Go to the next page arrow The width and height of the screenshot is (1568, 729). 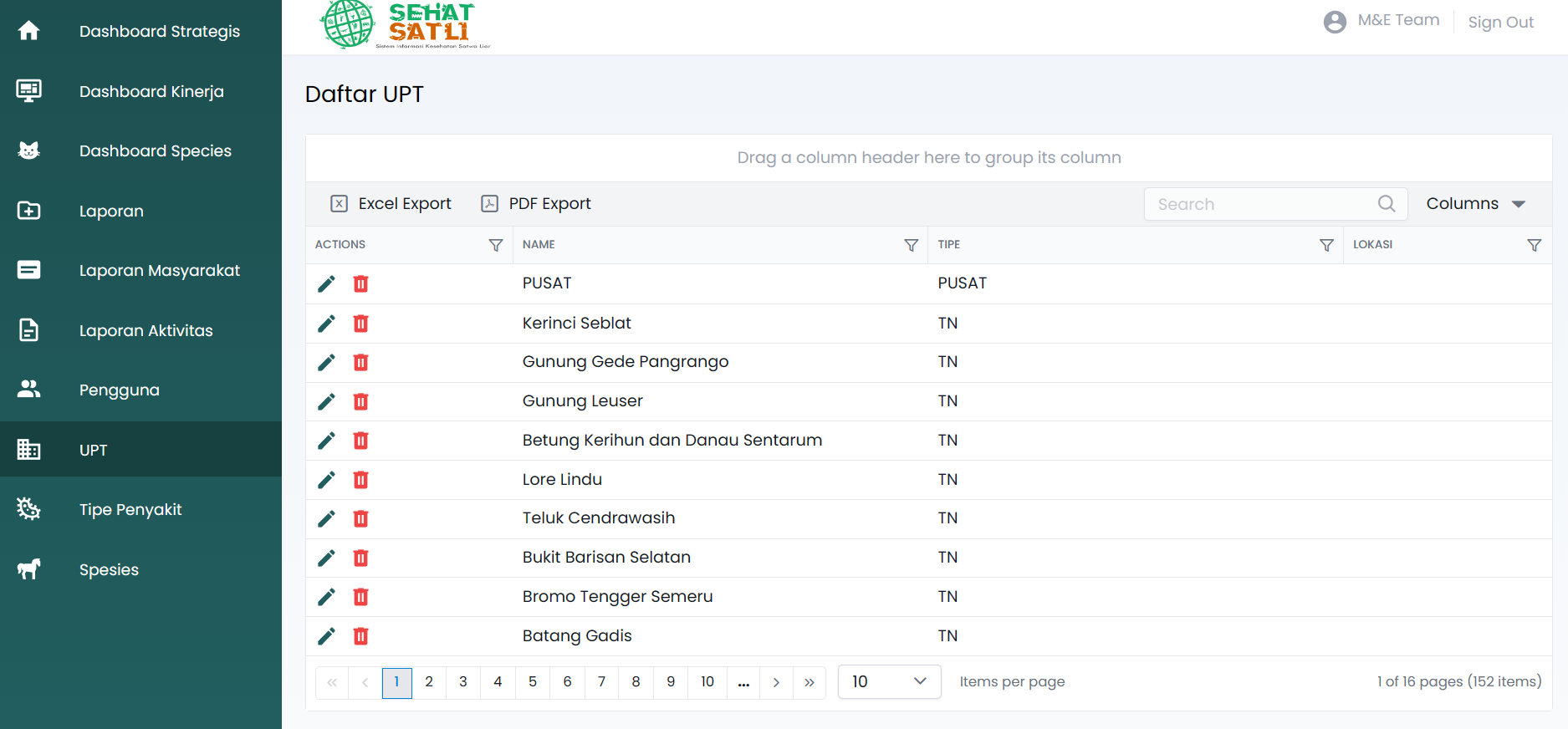pos(776,682)
